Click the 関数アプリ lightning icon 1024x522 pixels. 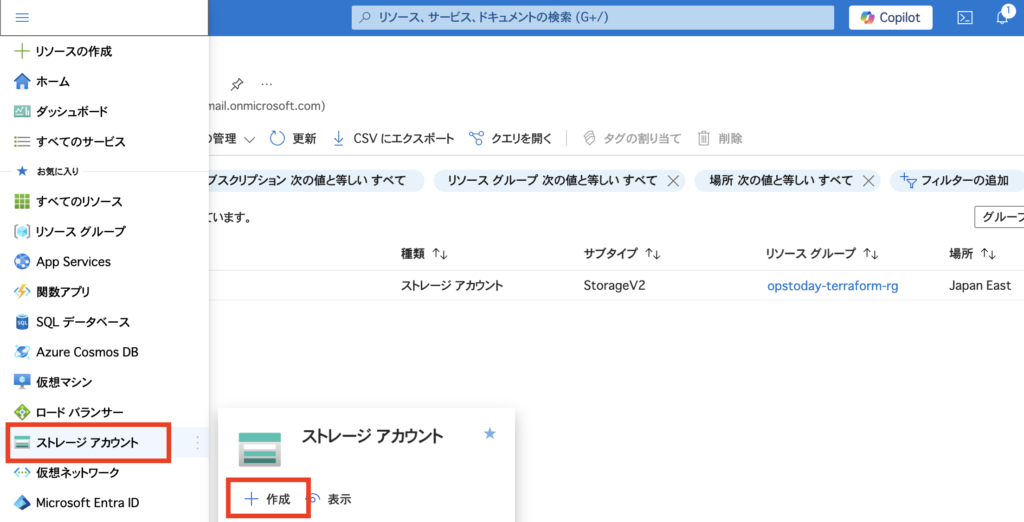click(22, 292)
